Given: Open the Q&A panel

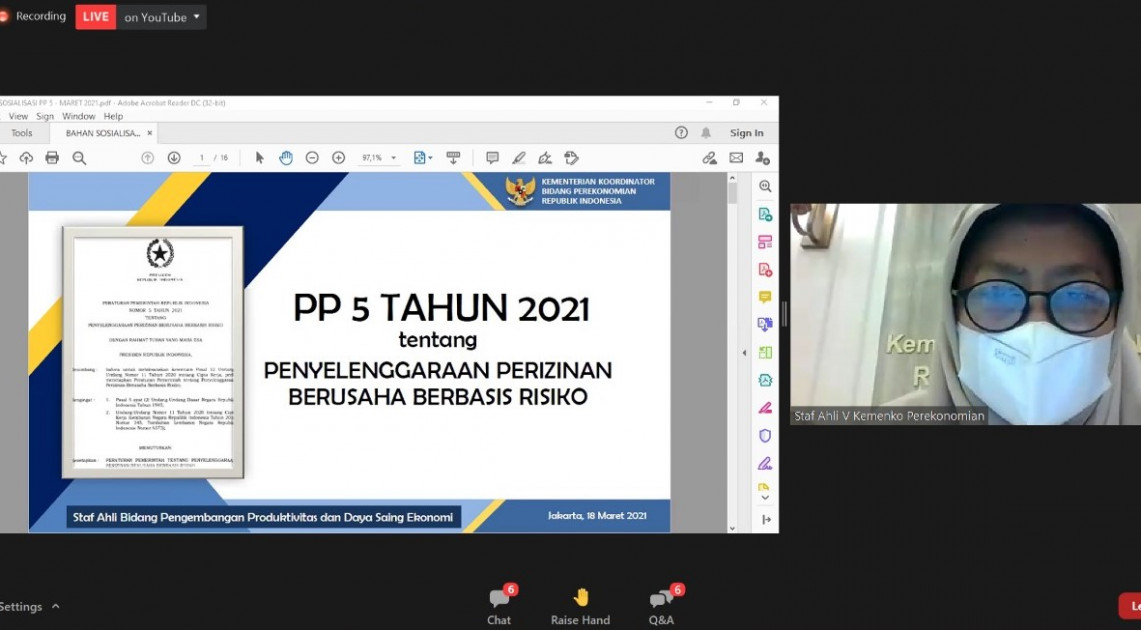Looking at the screenshot, I should click(x=661, y=606).
